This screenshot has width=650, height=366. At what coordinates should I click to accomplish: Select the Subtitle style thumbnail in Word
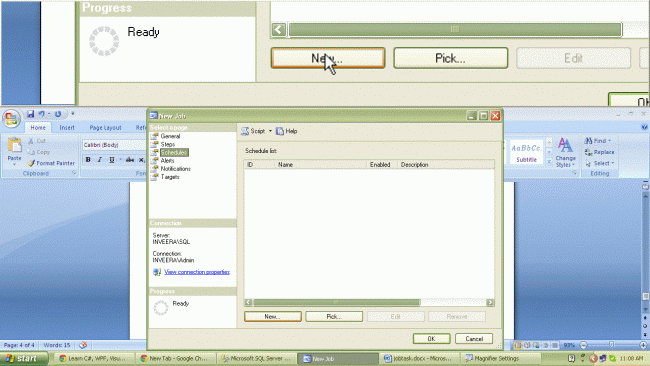point(526,152)
